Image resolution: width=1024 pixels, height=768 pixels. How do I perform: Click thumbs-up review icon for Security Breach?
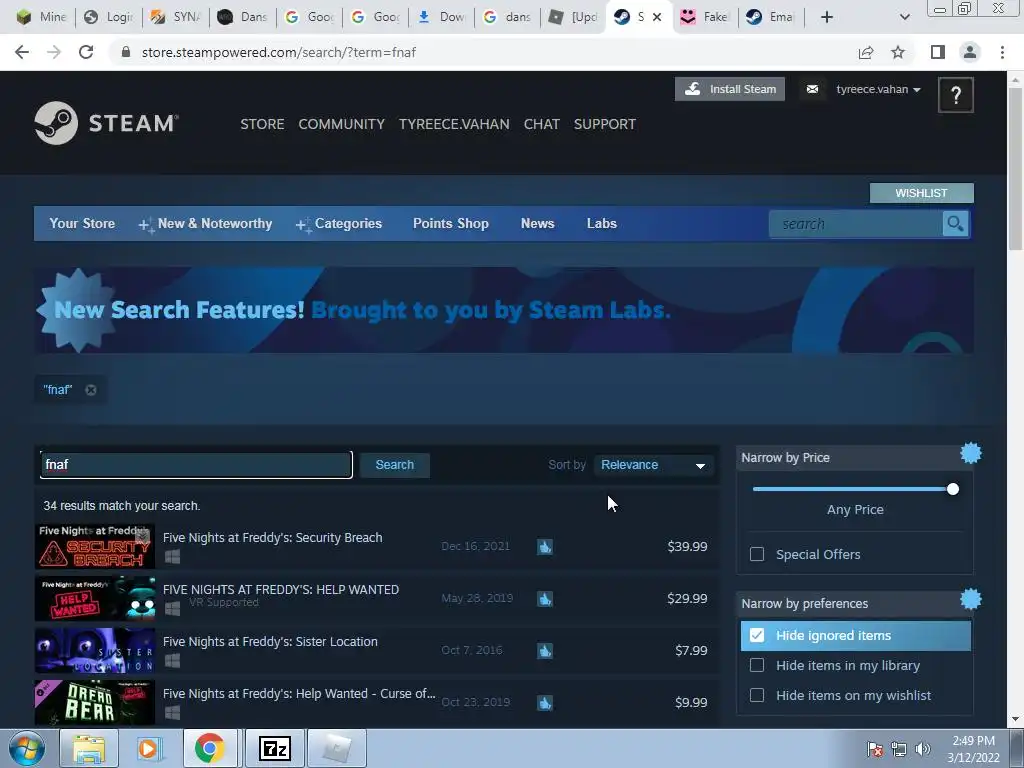click(545, 547)
